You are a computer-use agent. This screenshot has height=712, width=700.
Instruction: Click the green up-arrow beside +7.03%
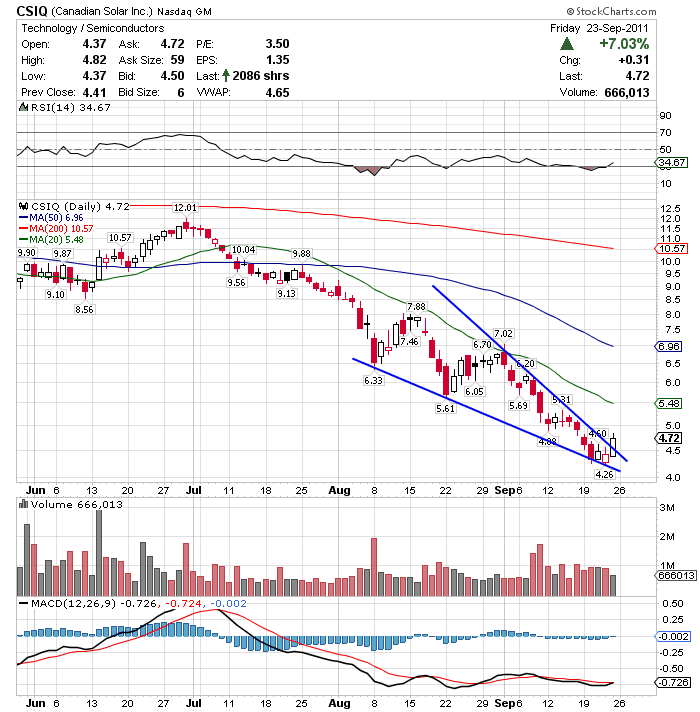(566, 44)
